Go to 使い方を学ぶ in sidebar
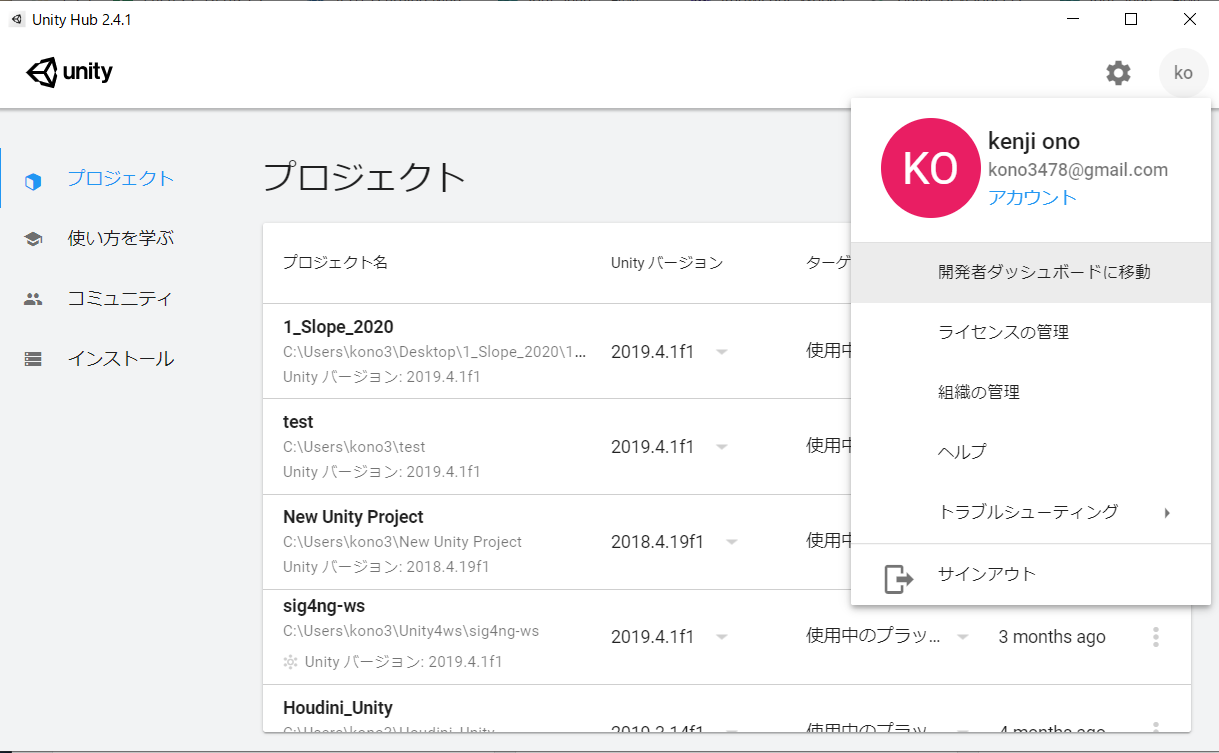 [x=120, y=238]
